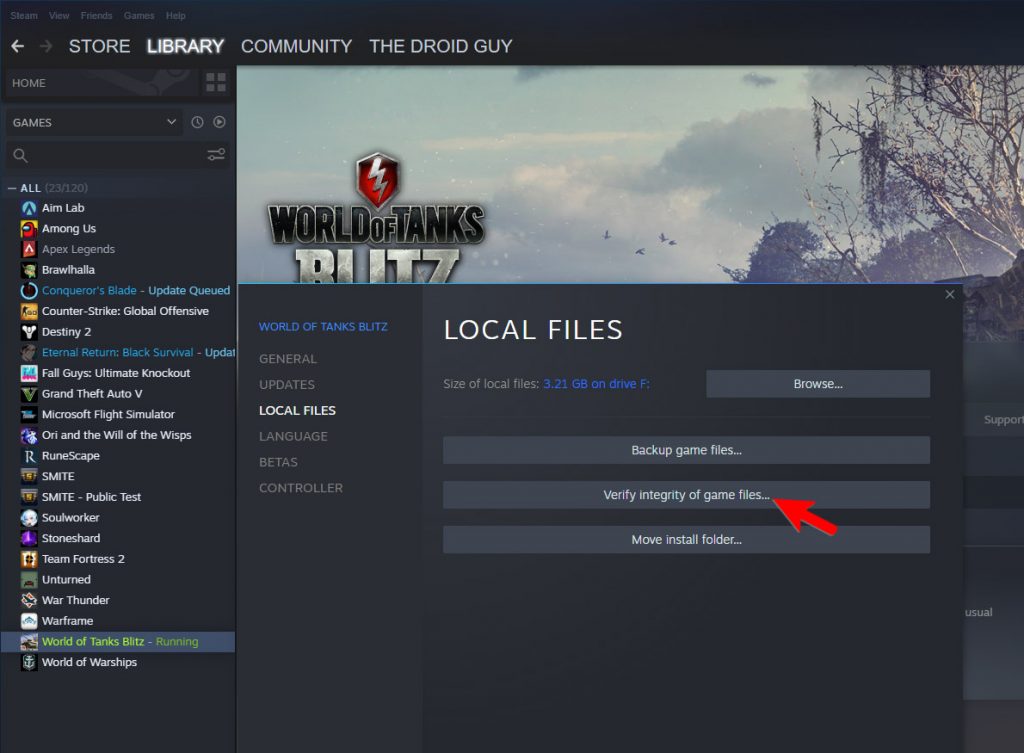Image resolution: width=1024 pixels, height=753 pixels.
Task: Go to the LIBRARY tab
Action: pos(185,46)
